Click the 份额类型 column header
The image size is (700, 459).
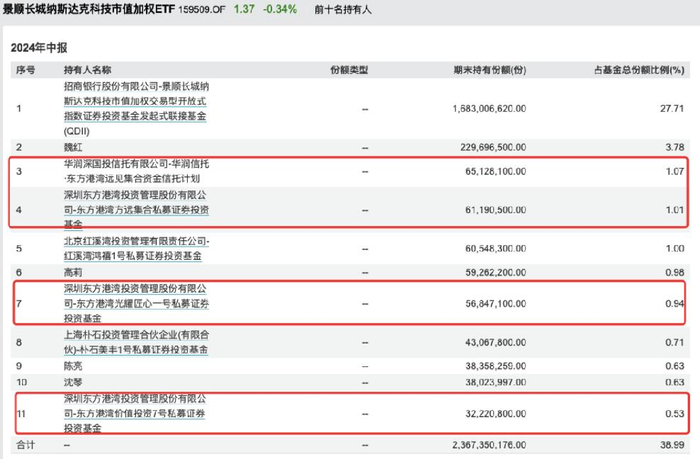pyautogui.click(x=349, y=70)
